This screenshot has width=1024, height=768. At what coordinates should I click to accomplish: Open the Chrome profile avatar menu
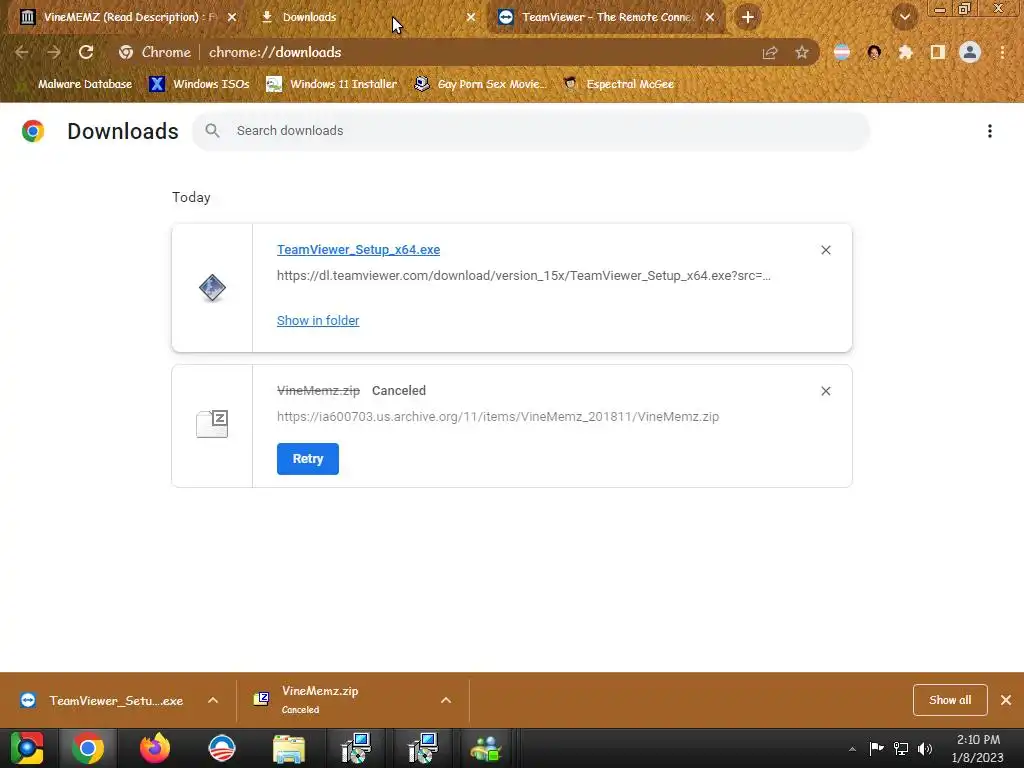970,52
